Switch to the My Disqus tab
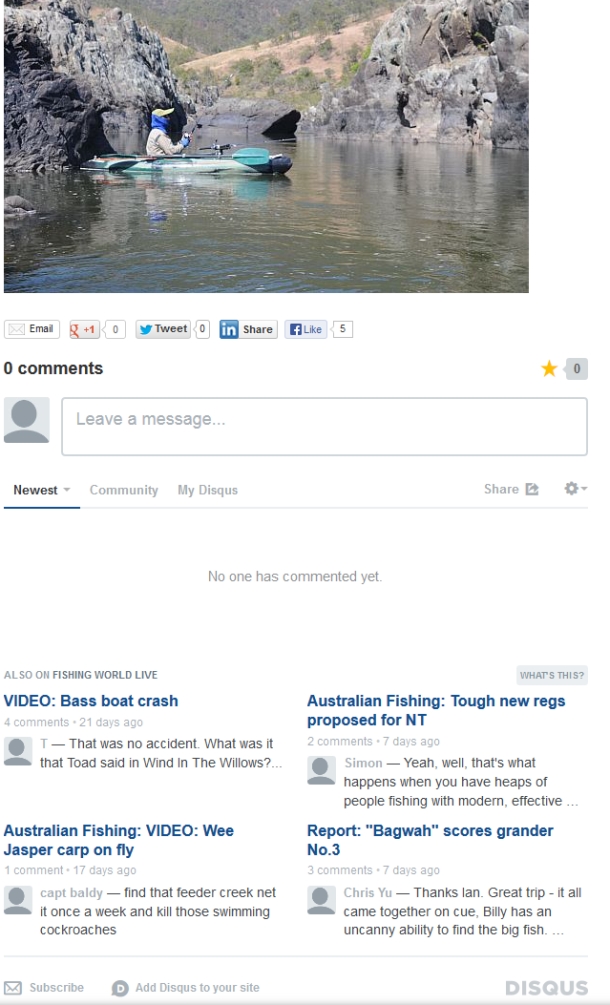Screen dimensions: 610x1005 click(x=208, y=490)
